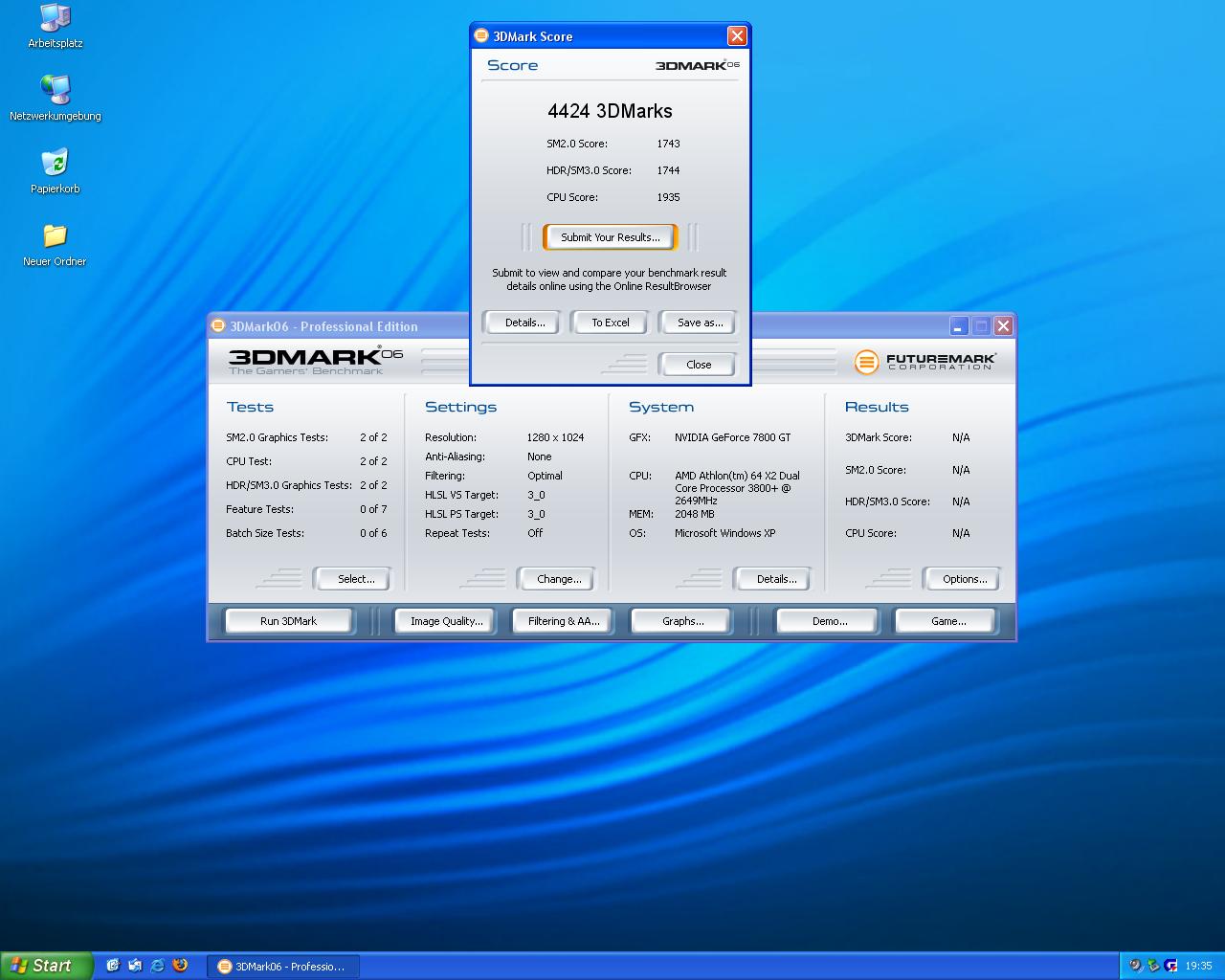Click the 3DMark06 taskbar button
The height and width of the screenshot is (980, 1225).
click(282, 967)
